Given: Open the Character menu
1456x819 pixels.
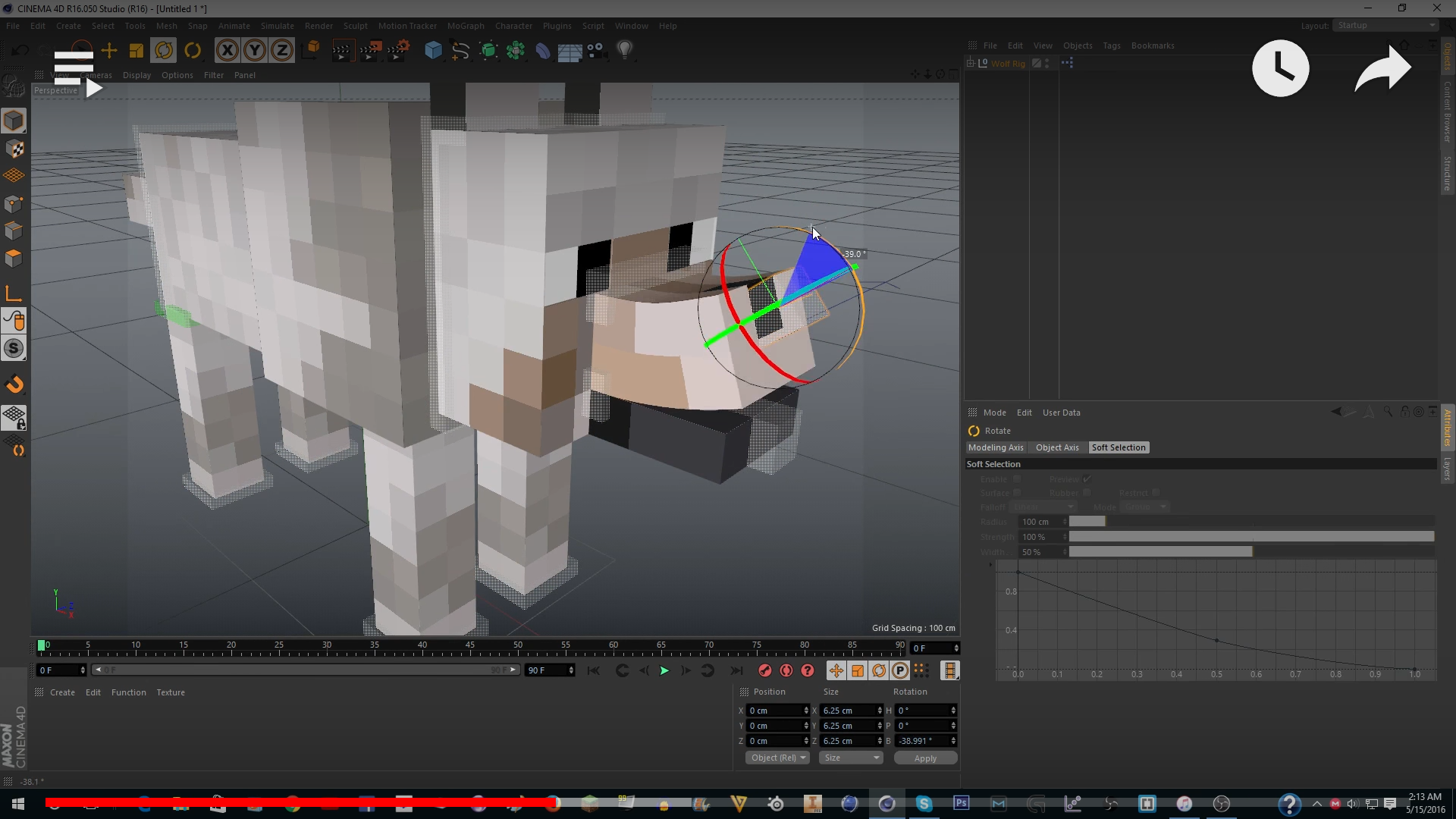Looking at the screenshot, I should point(513,26).
